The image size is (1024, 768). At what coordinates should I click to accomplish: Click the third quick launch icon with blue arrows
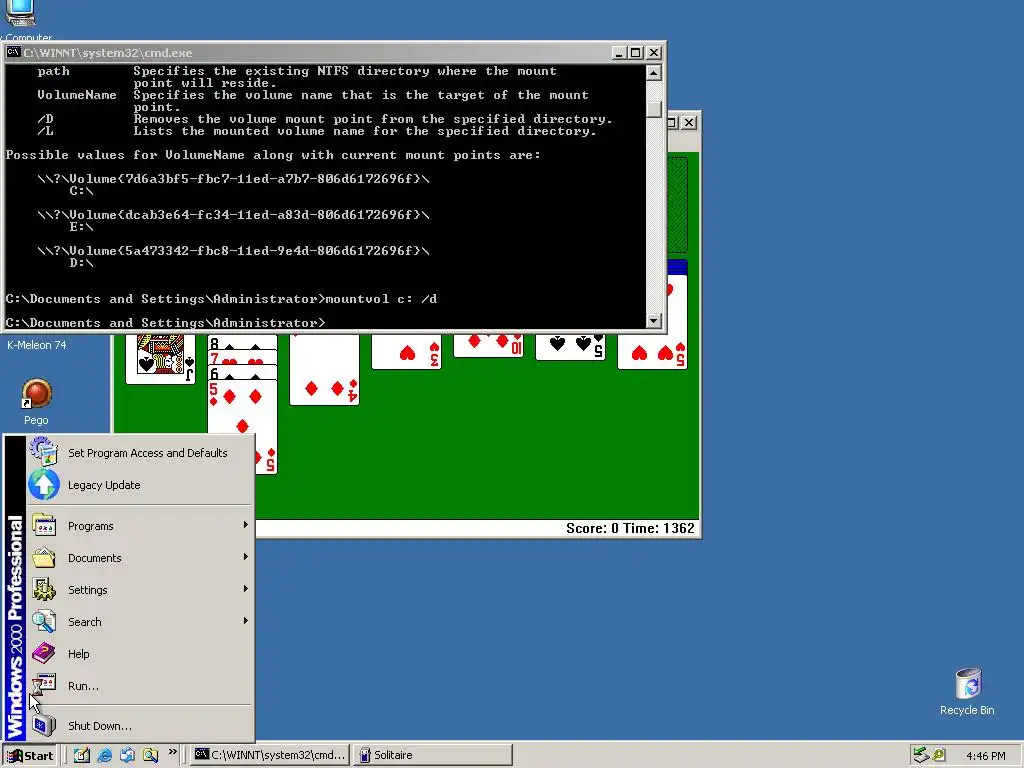pyautogui.click(x=127, y=755)
